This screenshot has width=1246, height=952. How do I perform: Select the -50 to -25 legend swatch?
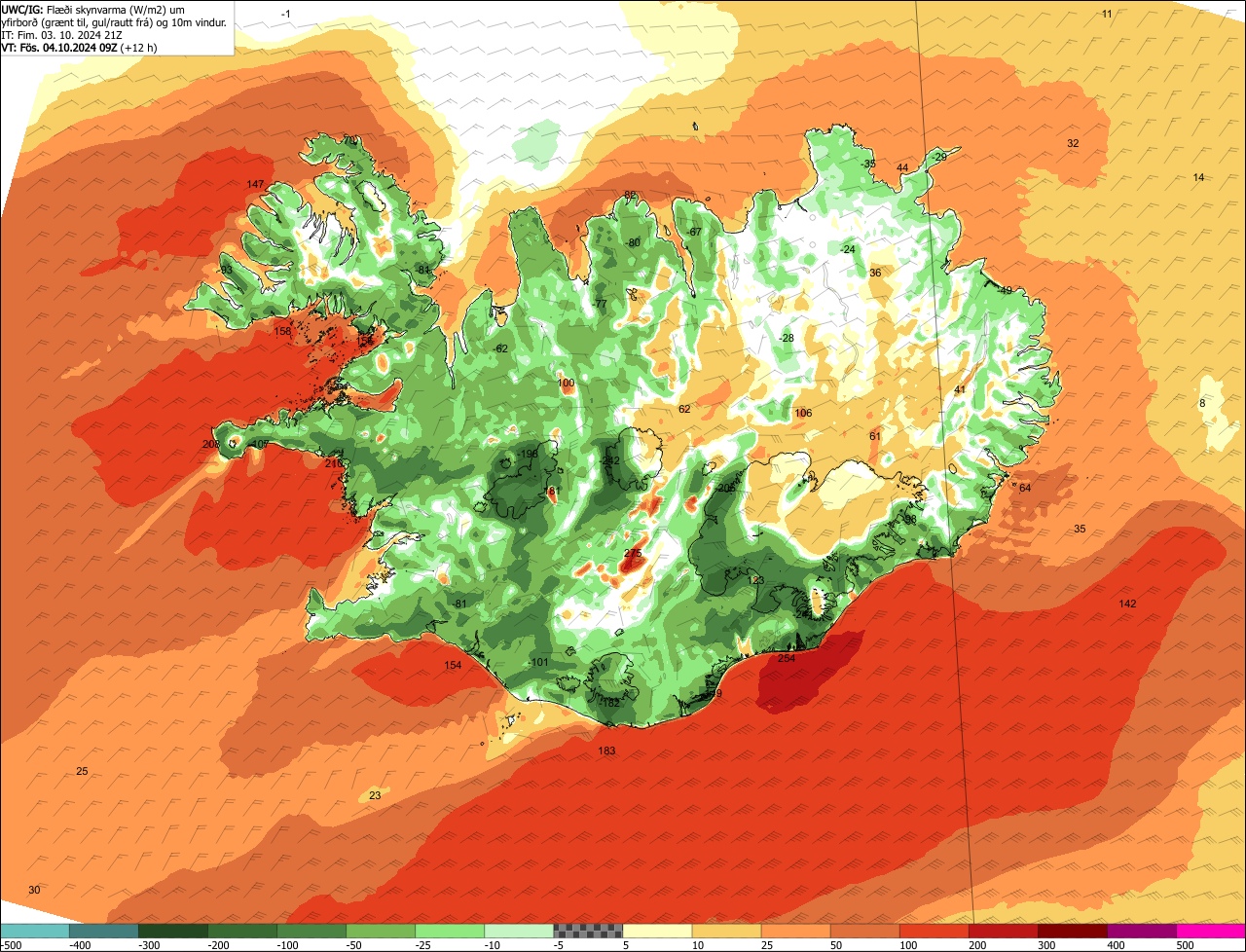pos(381,931)
